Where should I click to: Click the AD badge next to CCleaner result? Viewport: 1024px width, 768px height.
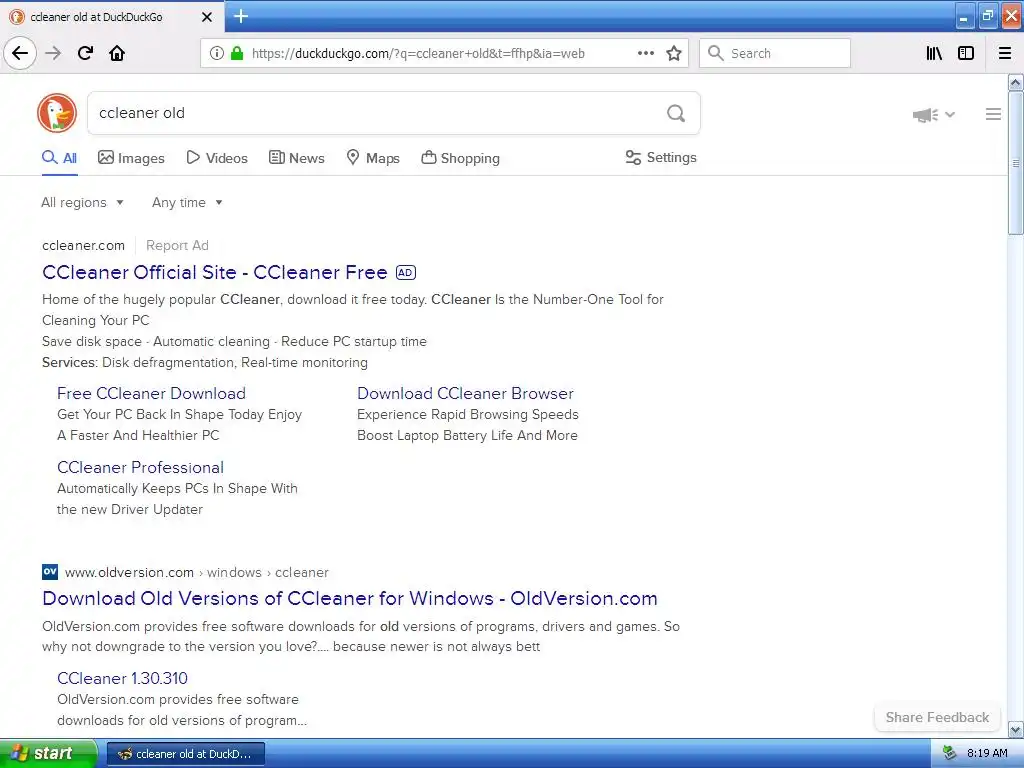tap(406, 272)
